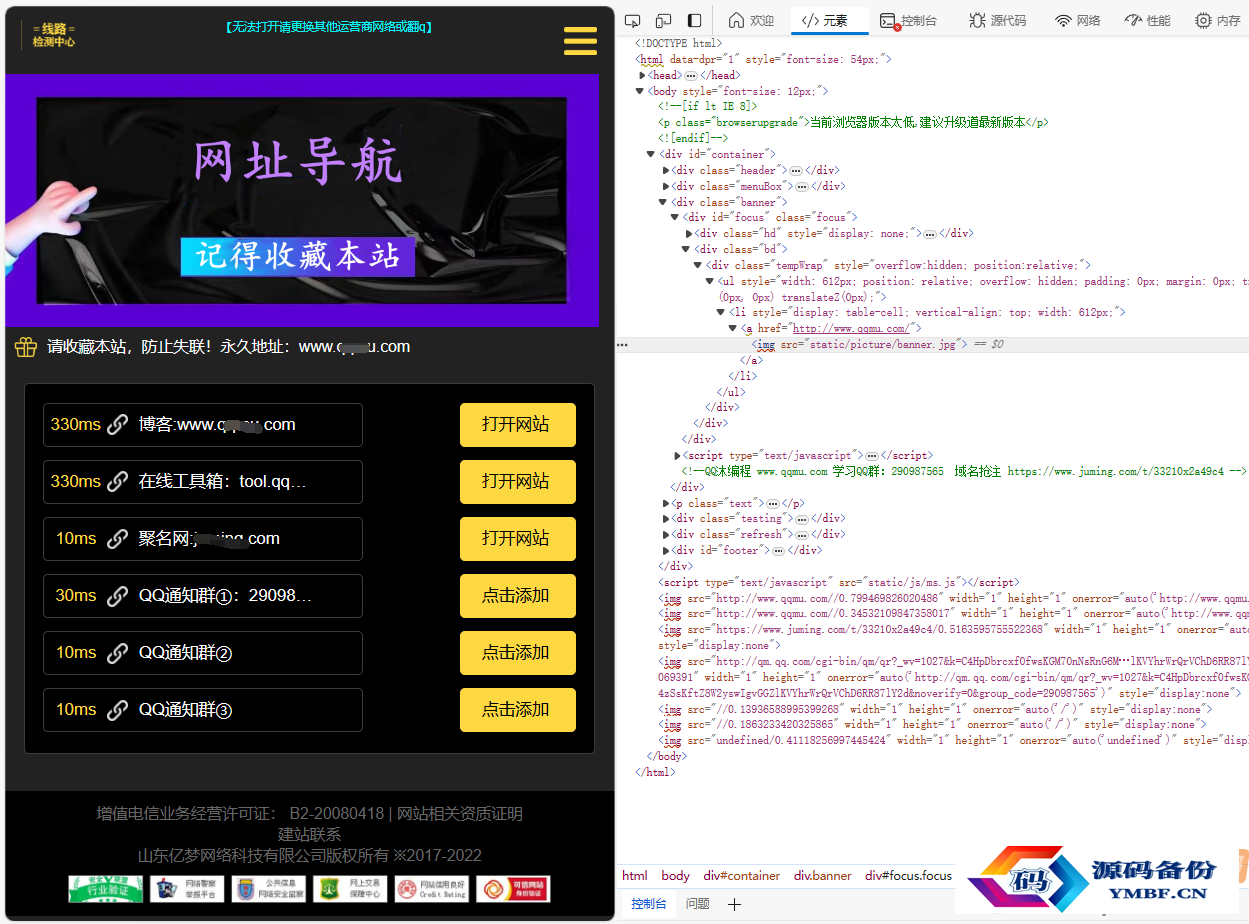This screenshot has height=924, width=1249.
Task: Click the inspect element picker icon
Action: [x=632, y=20]
